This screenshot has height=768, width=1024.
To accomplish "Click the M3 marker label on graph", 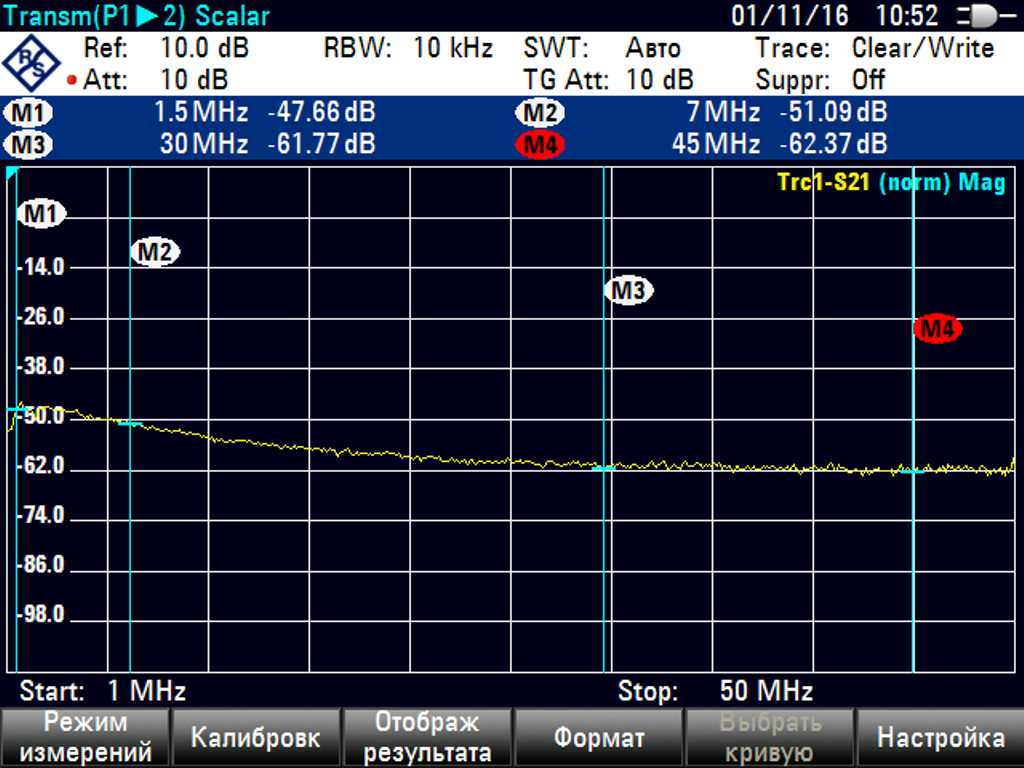I will [628, 291].
